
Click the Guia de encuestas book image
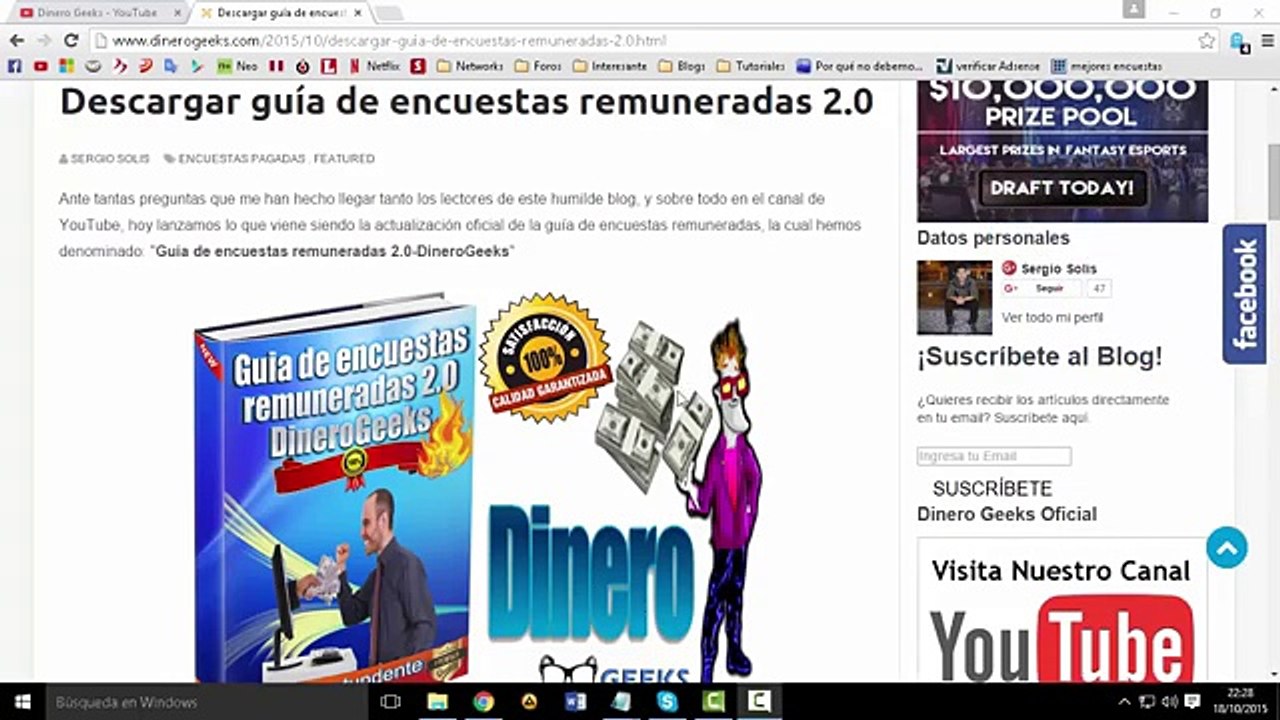(x=336, y=490)
